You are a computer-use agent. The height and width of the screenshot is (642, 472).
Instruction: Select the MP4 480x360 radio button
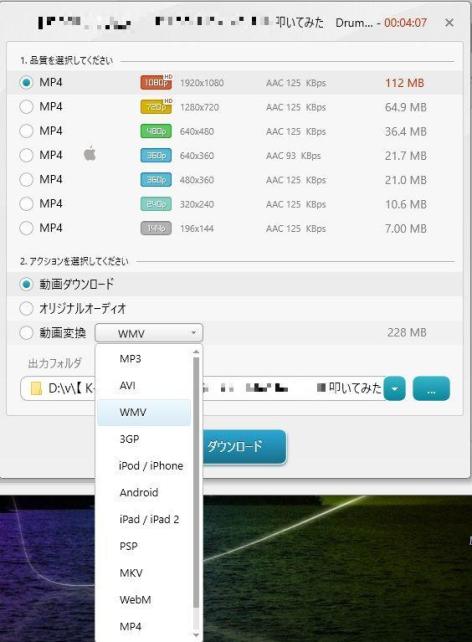pos(26,179)
